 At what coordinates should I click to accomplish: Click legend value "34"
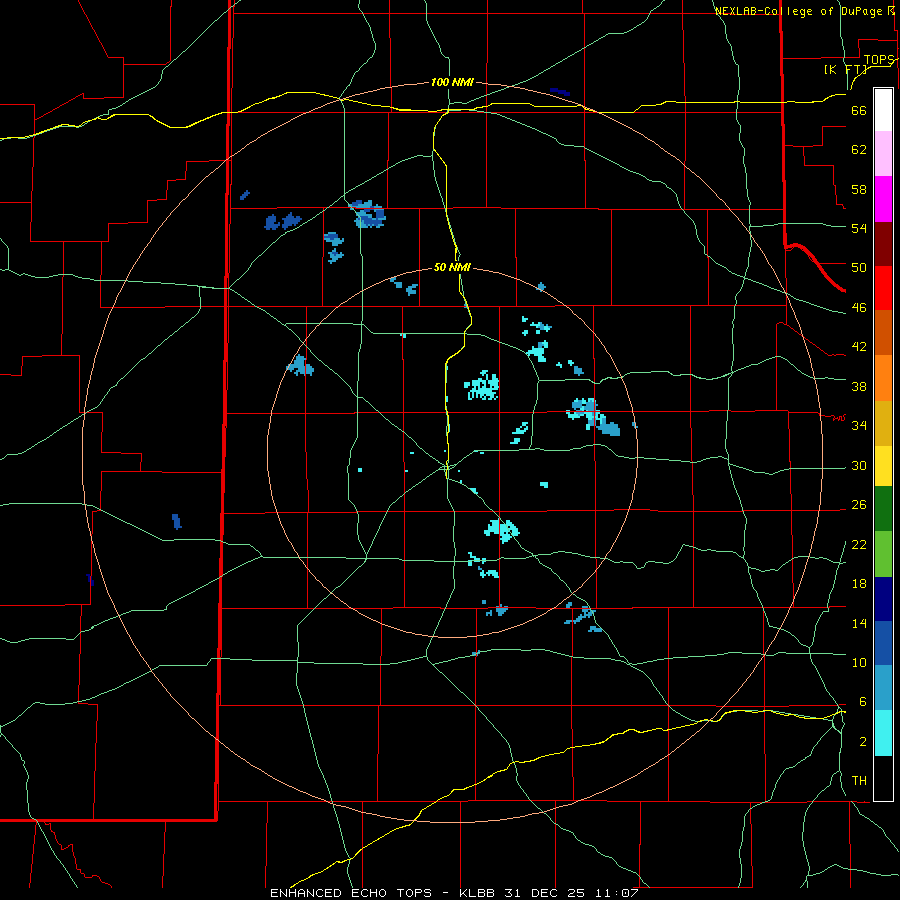[859, 426]
